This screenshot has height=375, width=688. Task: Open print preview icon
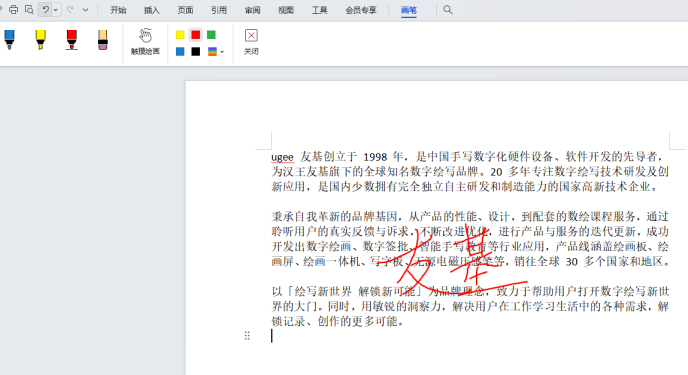[29, 10]
